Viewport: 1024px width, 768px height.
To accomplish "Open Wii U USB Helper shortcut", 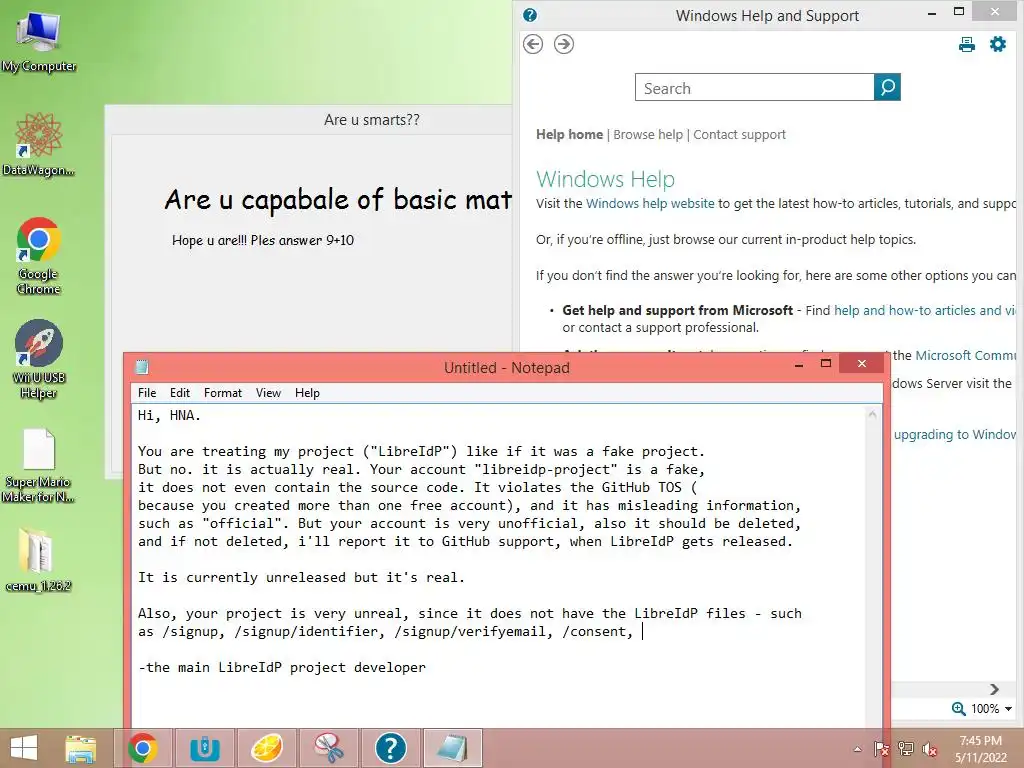I will [x=39, y=359].
